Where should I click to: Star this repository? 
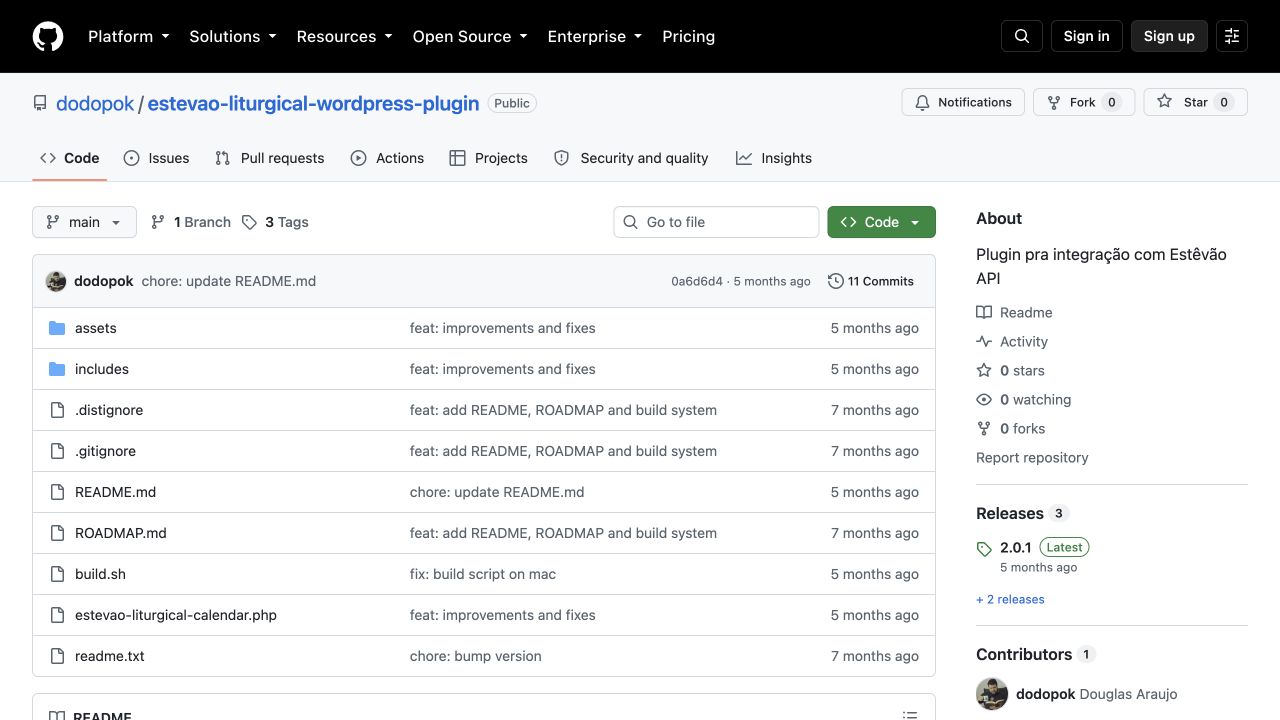pos(1196,102)
